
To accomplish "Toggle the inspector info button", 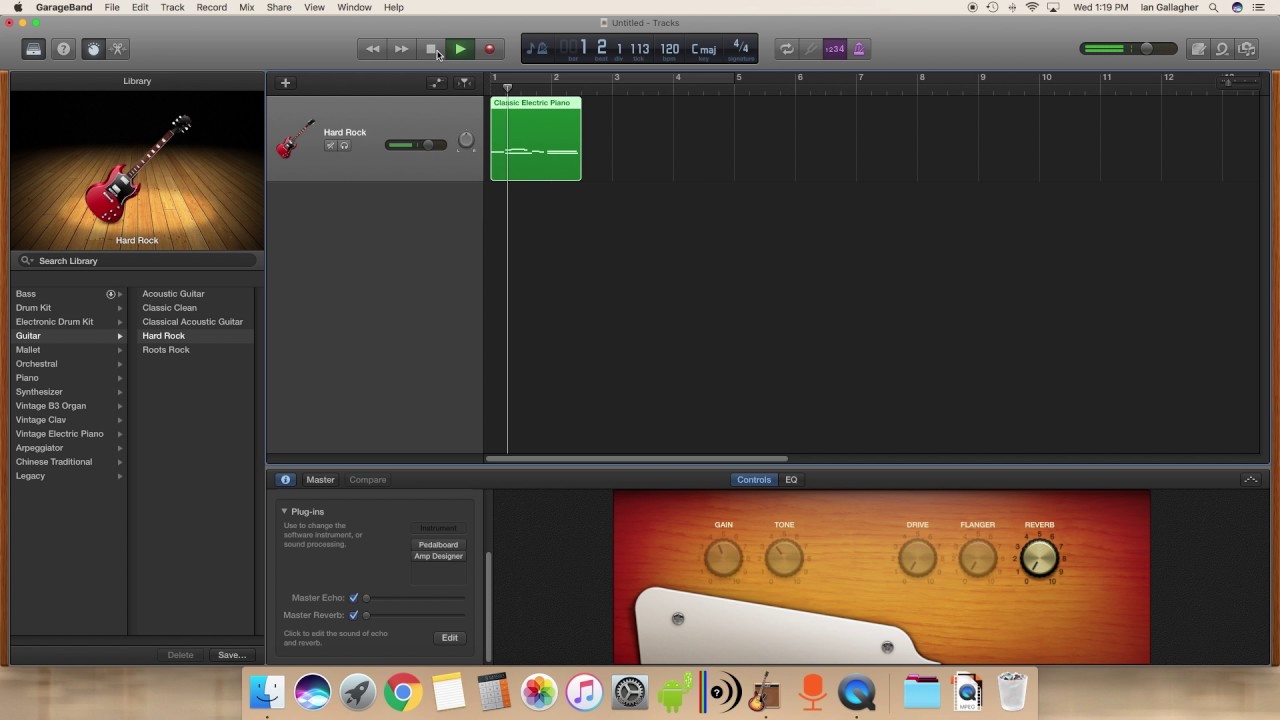I will pyautogui.click(x=285, y=480).
